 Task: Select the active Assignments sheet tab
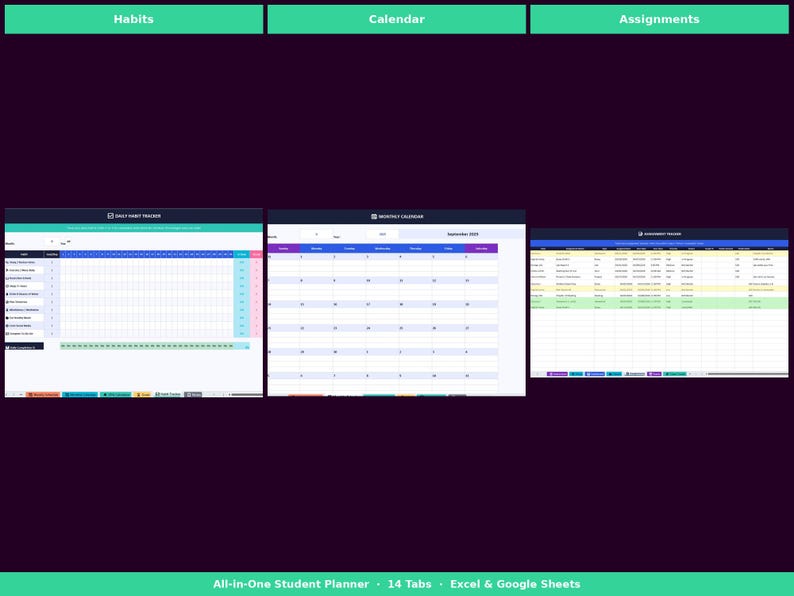point(635,374)
